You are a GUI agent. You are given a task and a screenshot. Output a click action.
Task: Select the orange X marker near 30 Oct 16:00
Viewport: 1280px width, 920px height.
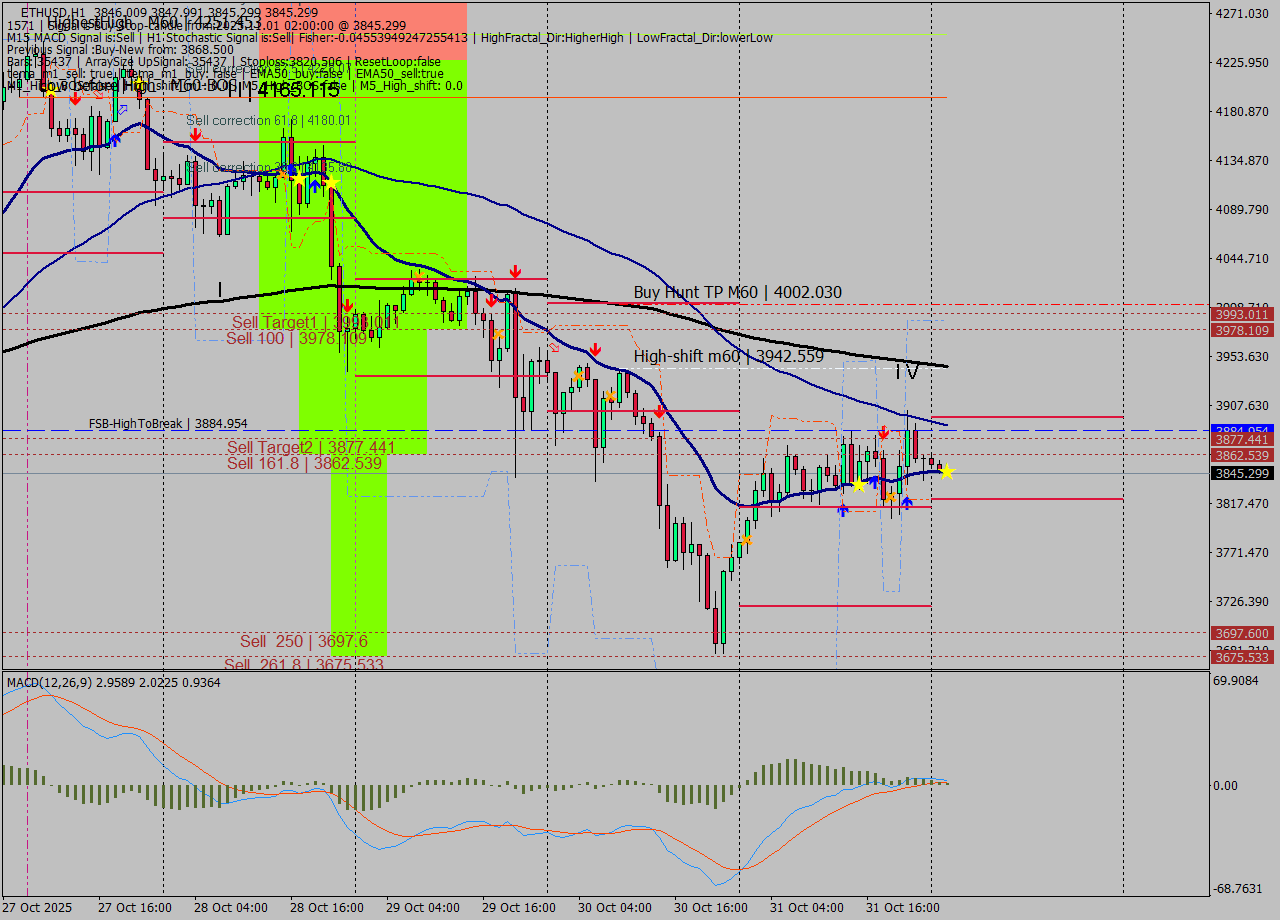pos(746,539)
